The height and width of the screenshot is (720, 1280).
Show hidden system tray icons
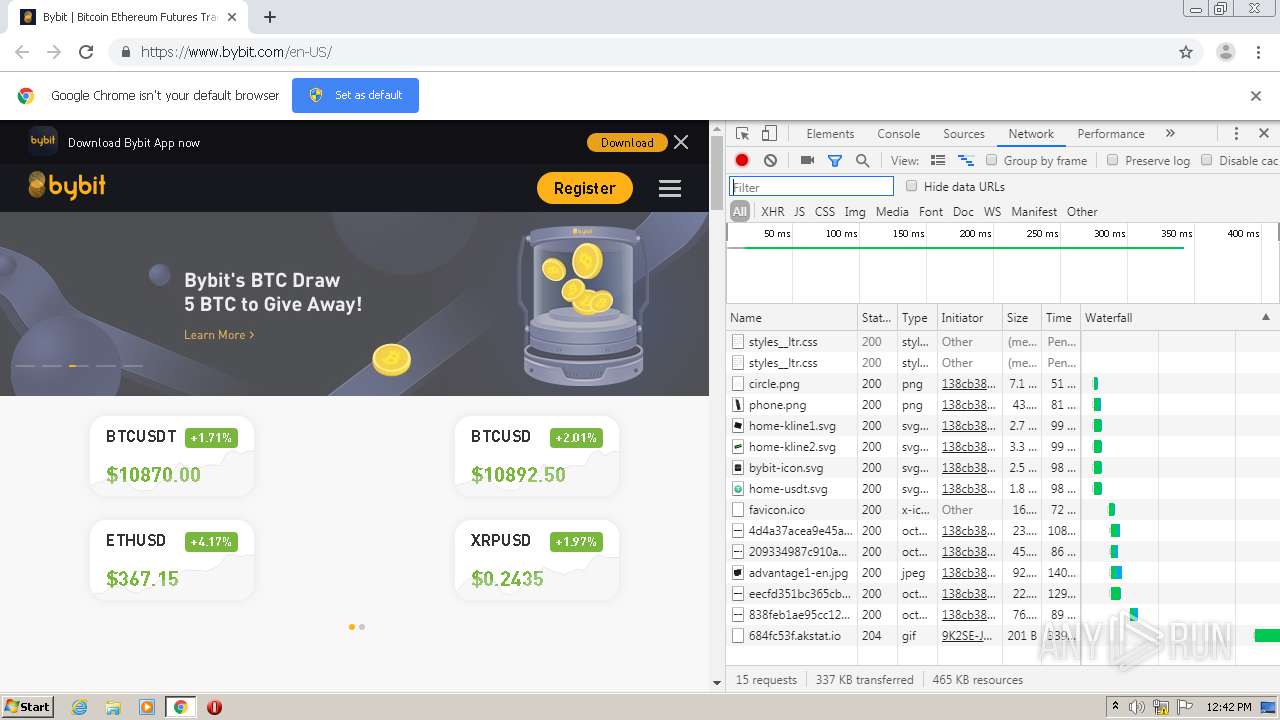pos(1116,706)
